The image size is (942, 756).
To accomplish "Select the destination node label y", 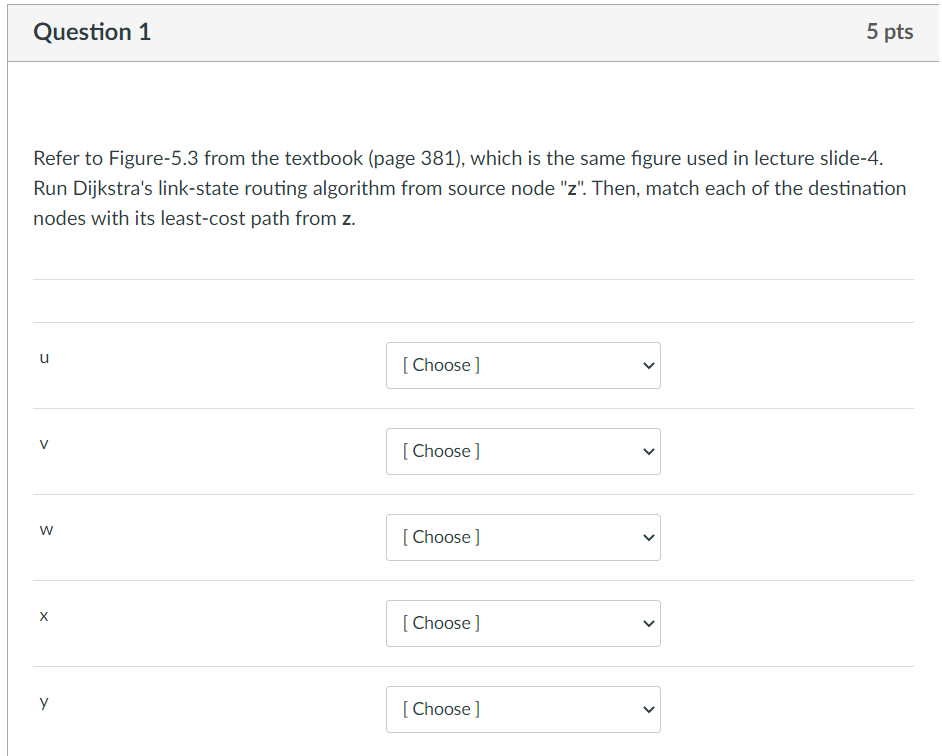I will click(43, 701).
